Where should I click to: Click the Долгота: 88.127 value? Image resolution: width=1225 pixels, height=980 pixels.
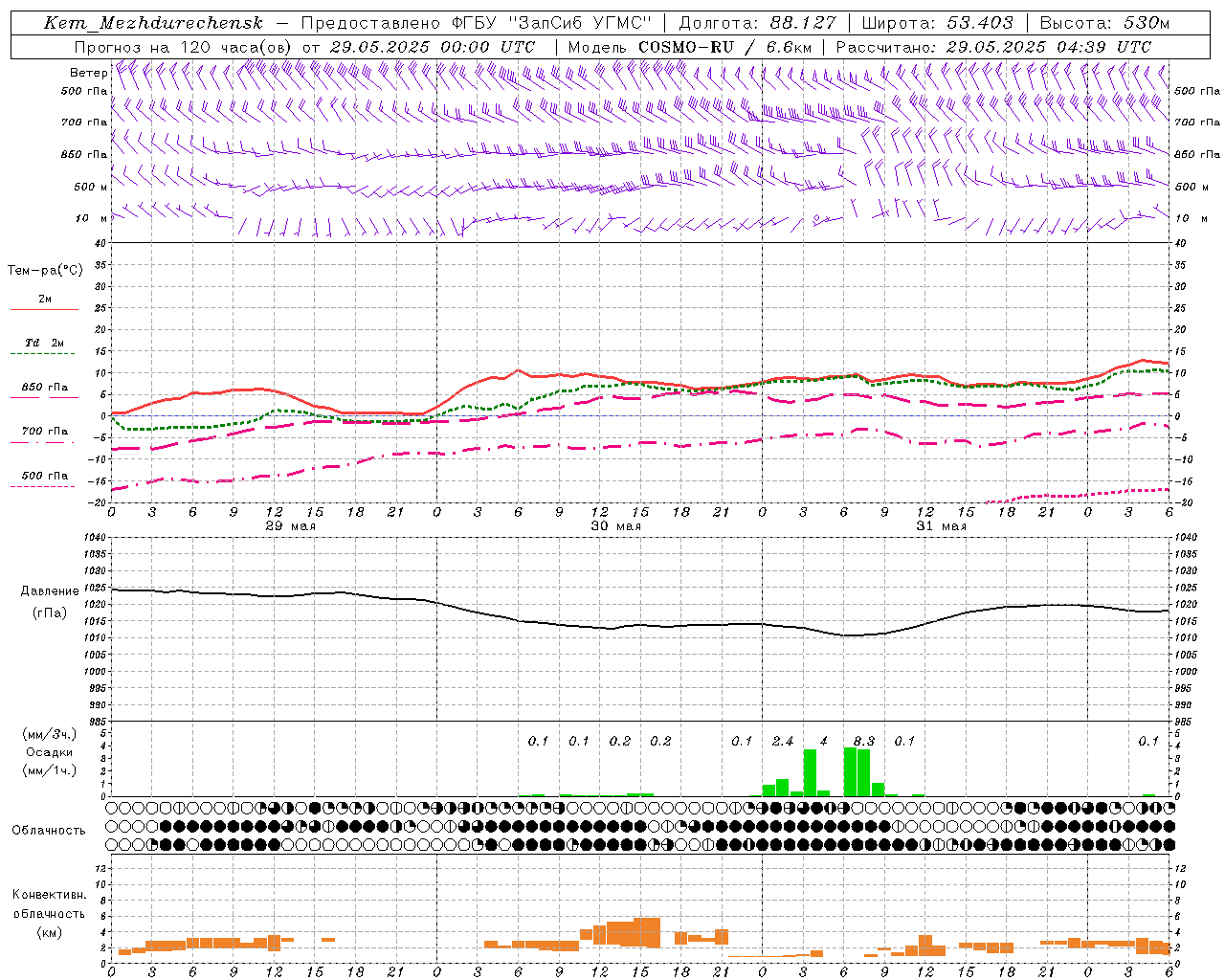pyautogui.click(x=757, y=23)
